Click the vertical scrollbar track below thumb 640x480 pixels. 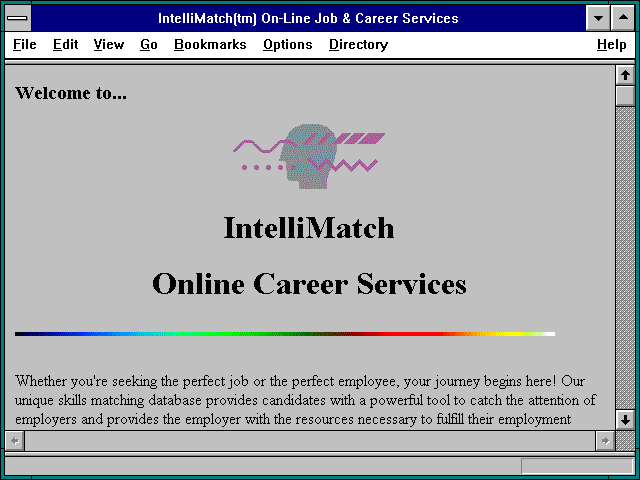pos(625,258)
